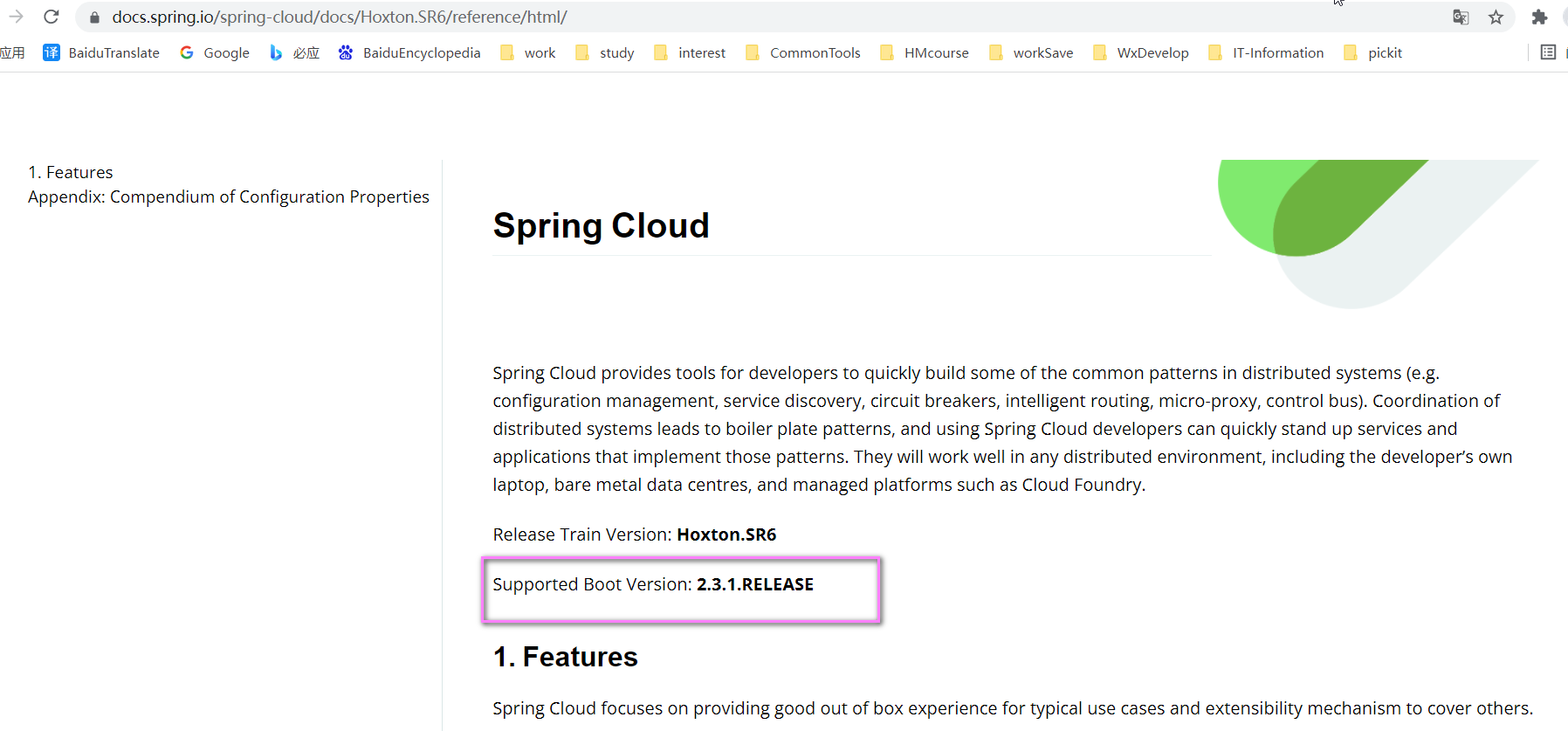
Task: Open the CommonTools bookmarks folder
Action: click(803, 52)
